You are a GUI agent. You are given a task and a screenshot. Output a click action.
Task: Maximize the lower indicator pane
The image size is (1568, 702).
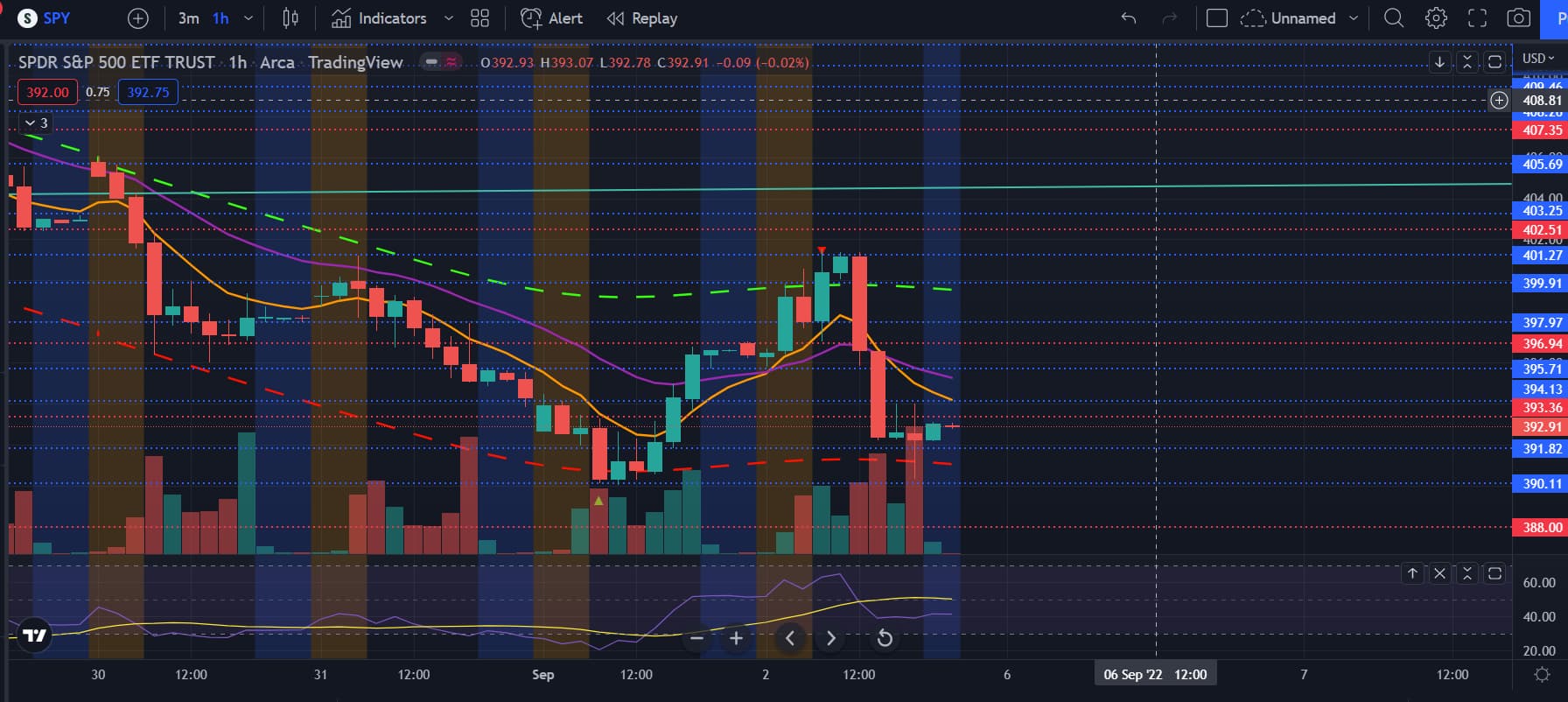tap(1495, 573)
